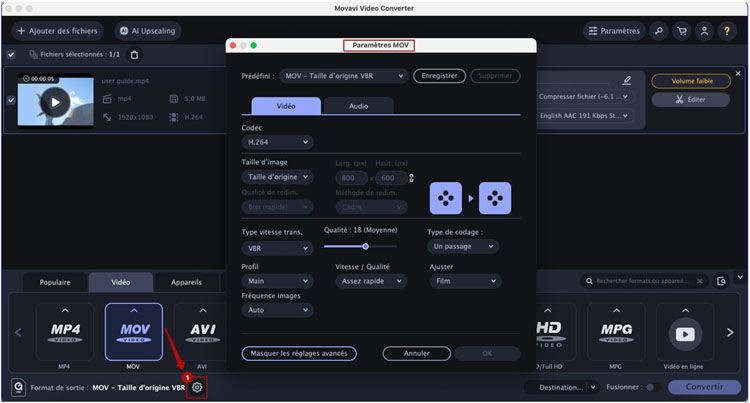Click the format detection icon at bottom left
750x403 pixels.
point(18,387)
